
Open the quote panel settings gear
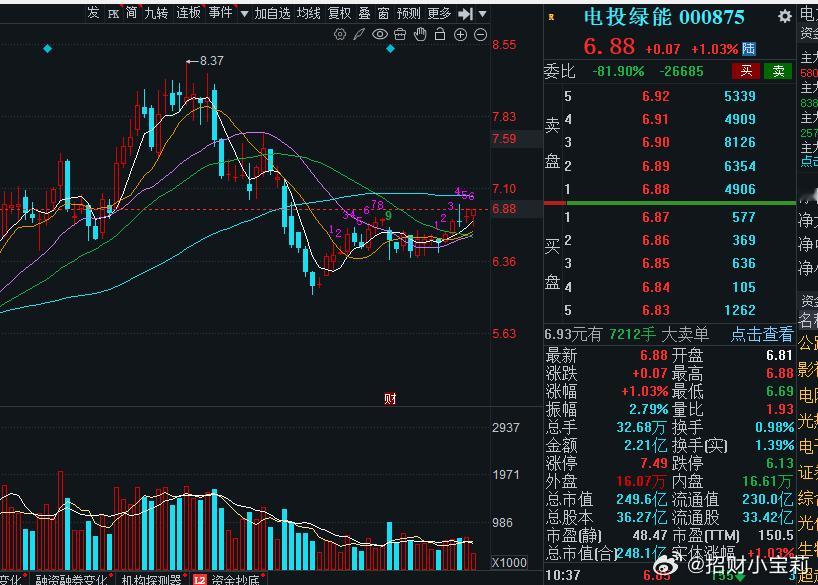[785, 16]
